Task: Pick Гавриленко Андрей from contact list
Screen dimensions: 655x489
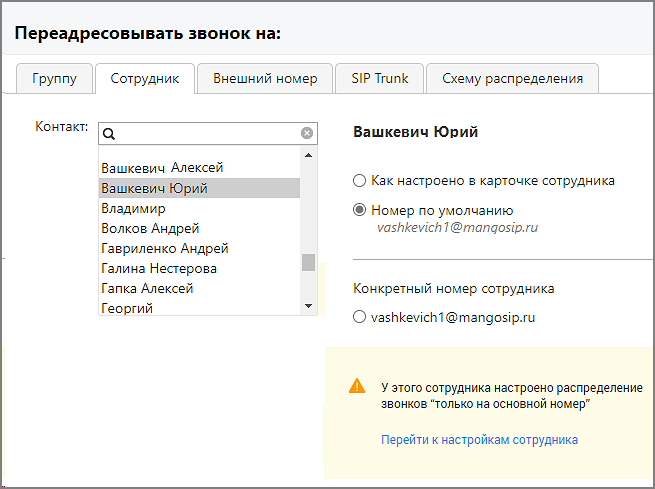Action: (200, 248)
